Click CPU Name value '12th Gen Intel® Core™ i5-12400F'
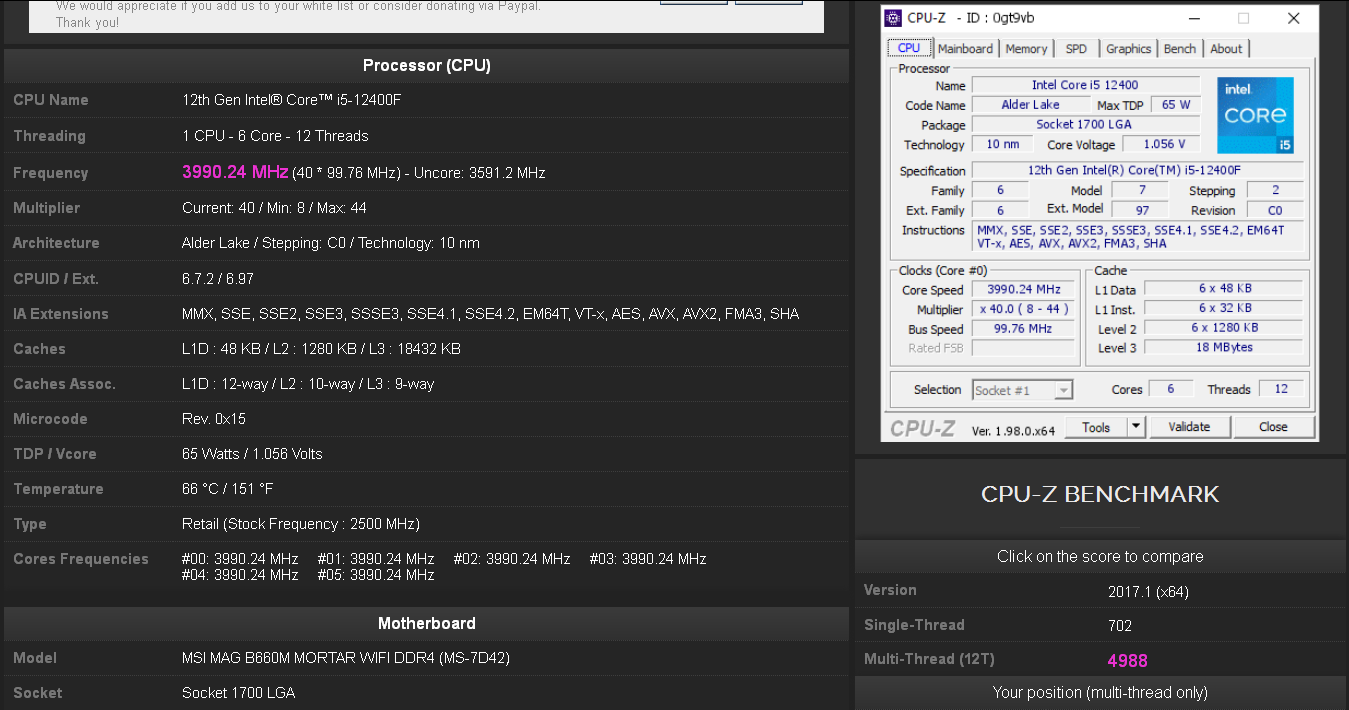 click(292, 100)
